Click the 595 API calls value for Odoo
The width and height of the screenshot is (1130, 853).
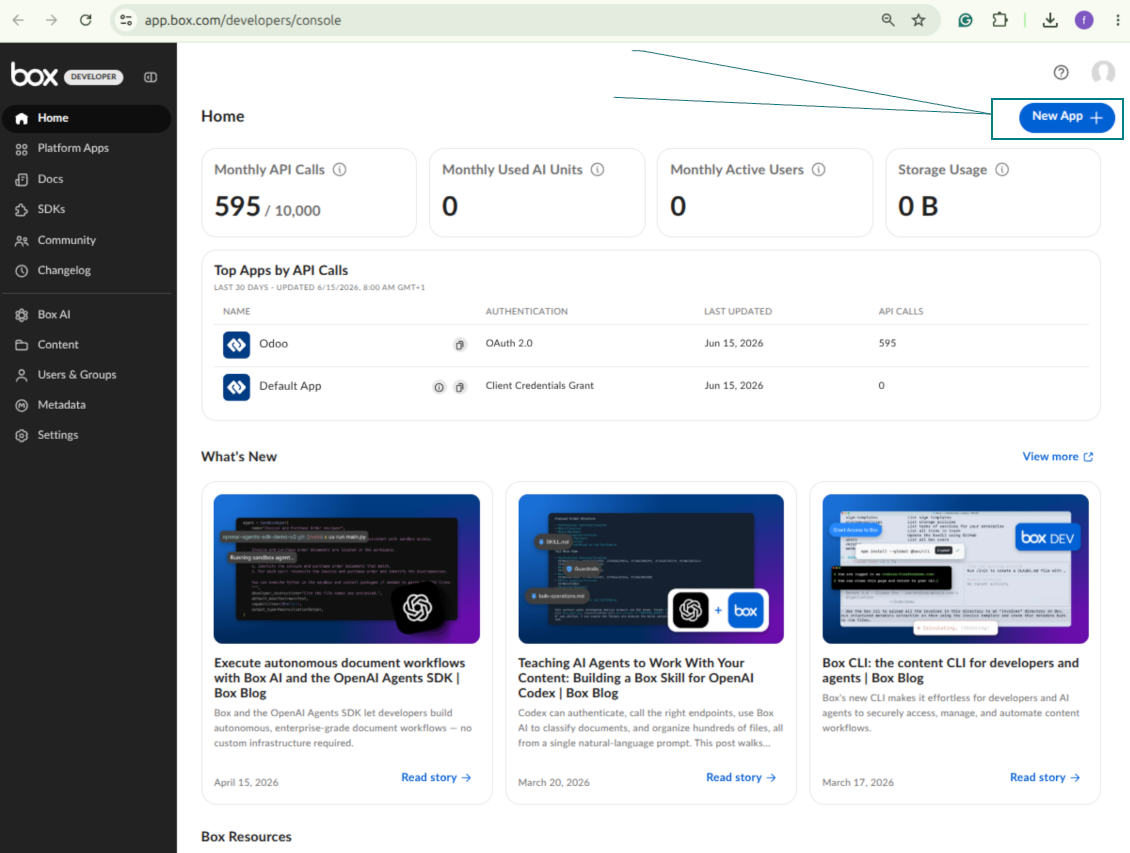click(x=887, y=344)
